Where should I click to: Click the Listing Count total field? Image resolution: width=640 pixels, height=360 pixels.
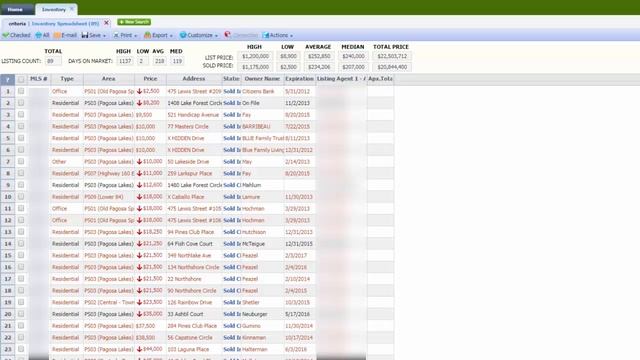pyautogui.click(x=53, y=61)
